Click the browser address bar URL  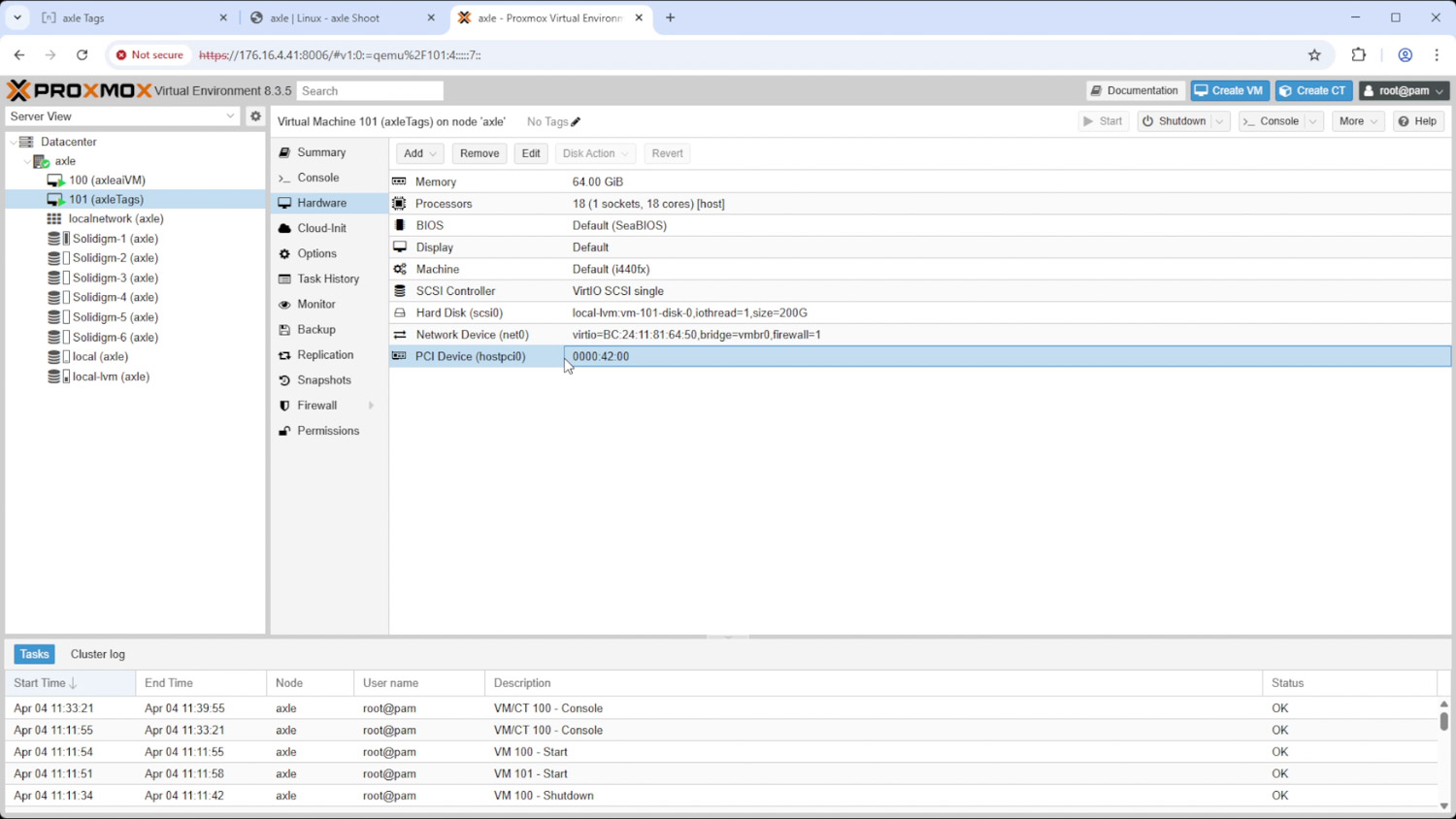pos(340,55)
